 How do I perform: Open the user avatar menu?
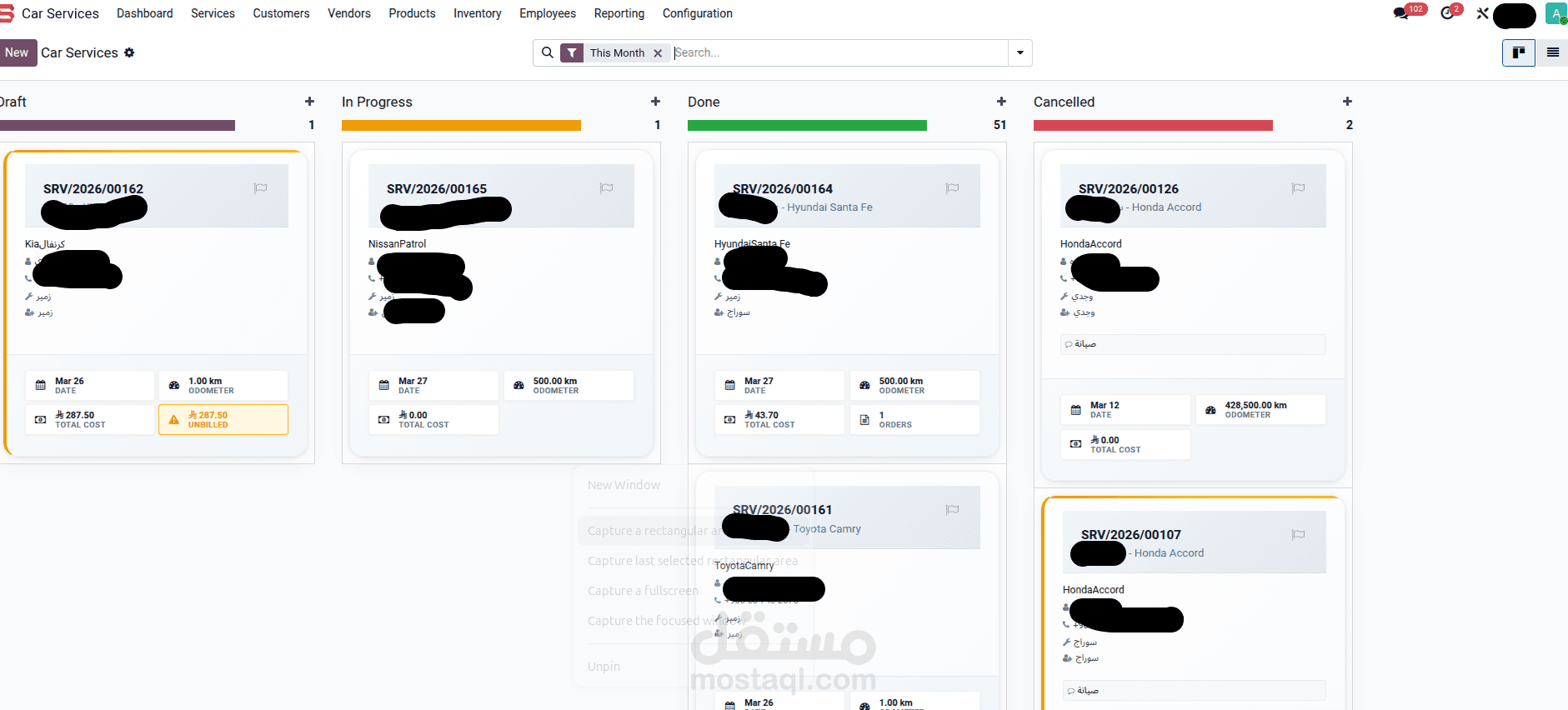click(x=1555, y=13)
